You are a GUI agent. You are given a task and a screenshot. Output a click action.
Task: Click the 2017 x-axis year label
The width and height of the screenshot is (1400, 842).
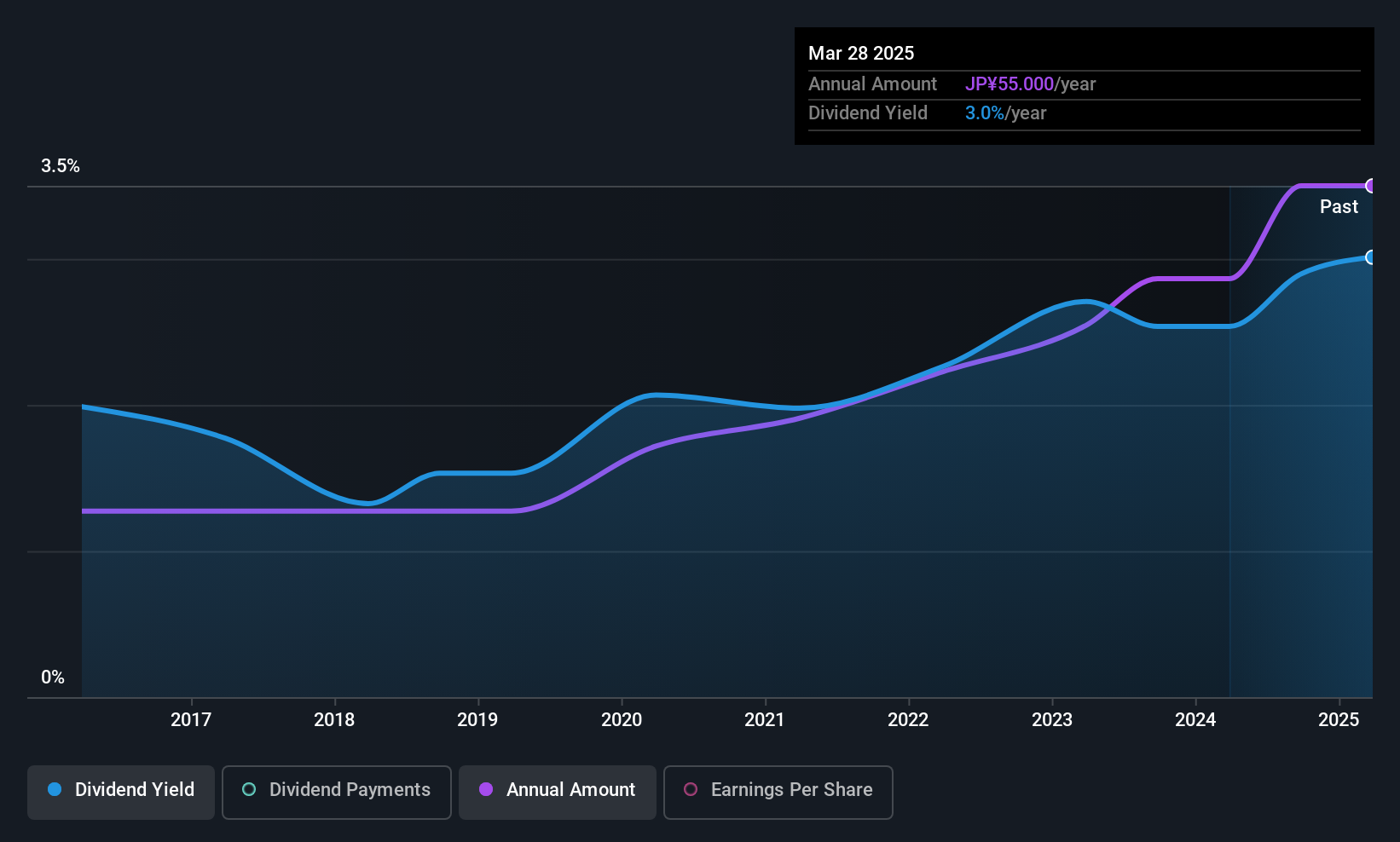pos(191,720)
